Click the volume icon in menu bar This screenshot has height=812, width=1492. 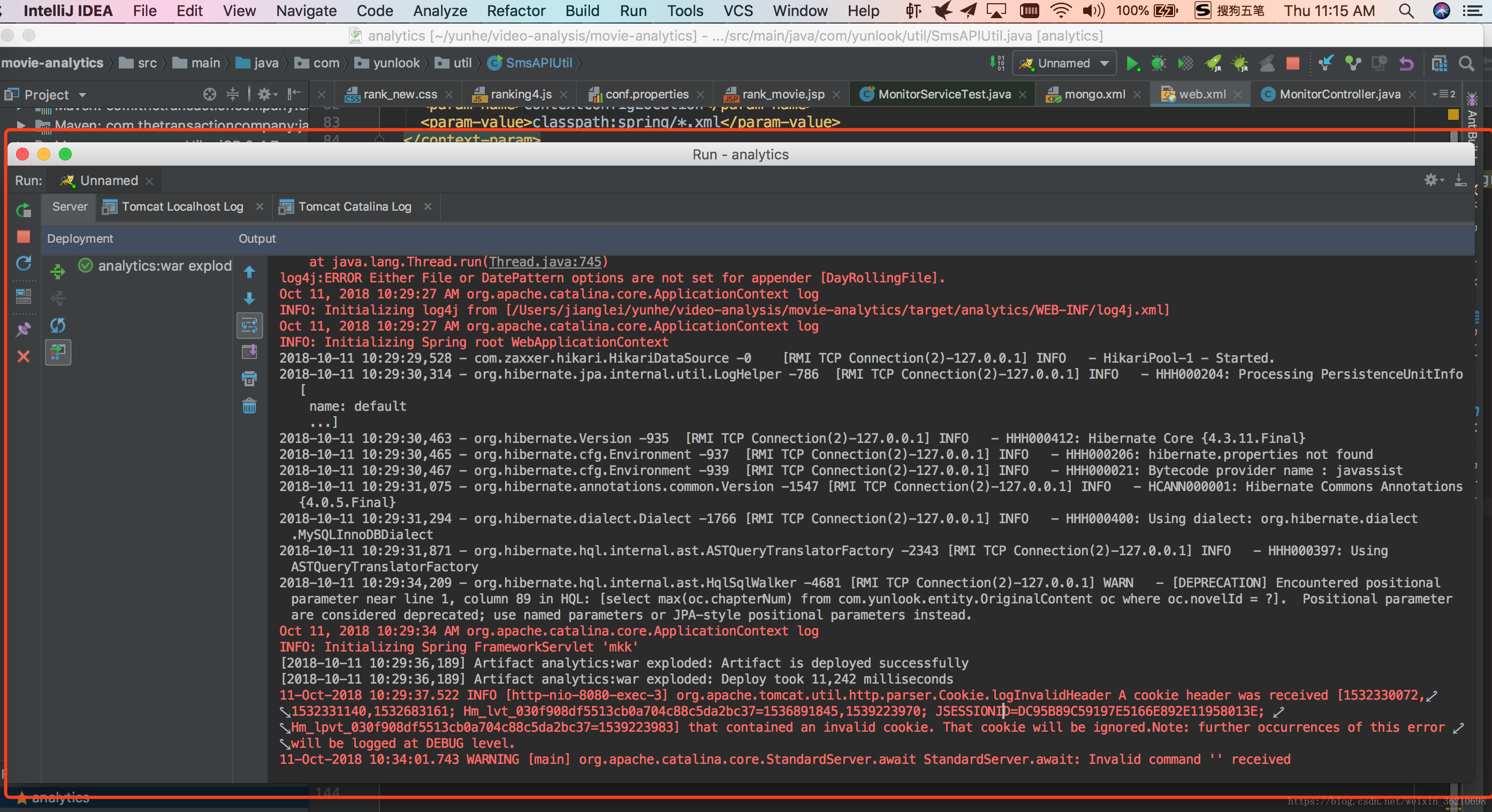(1093, 10)
